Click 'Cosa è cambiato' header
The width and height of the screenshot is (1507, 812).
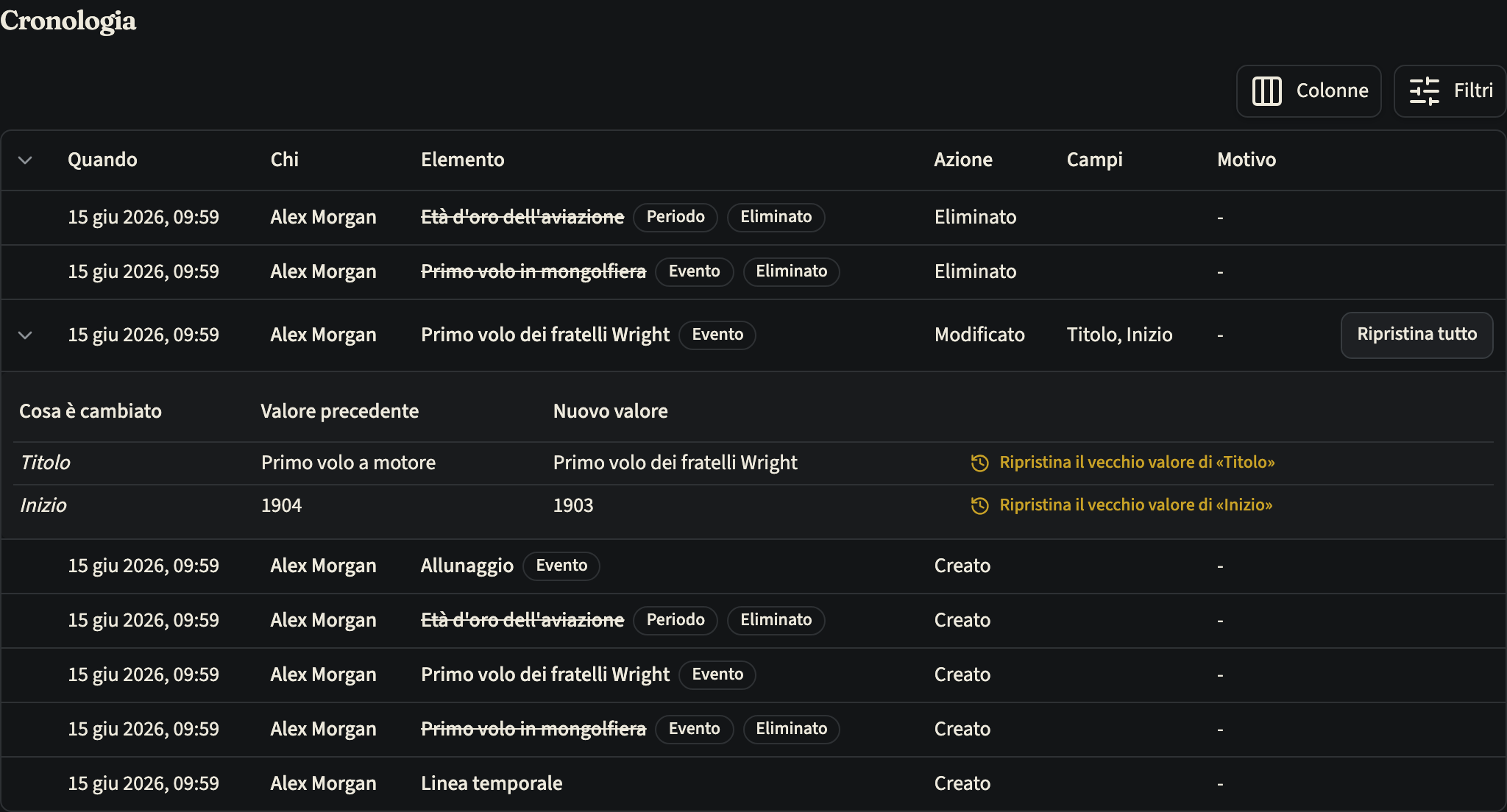91,411
